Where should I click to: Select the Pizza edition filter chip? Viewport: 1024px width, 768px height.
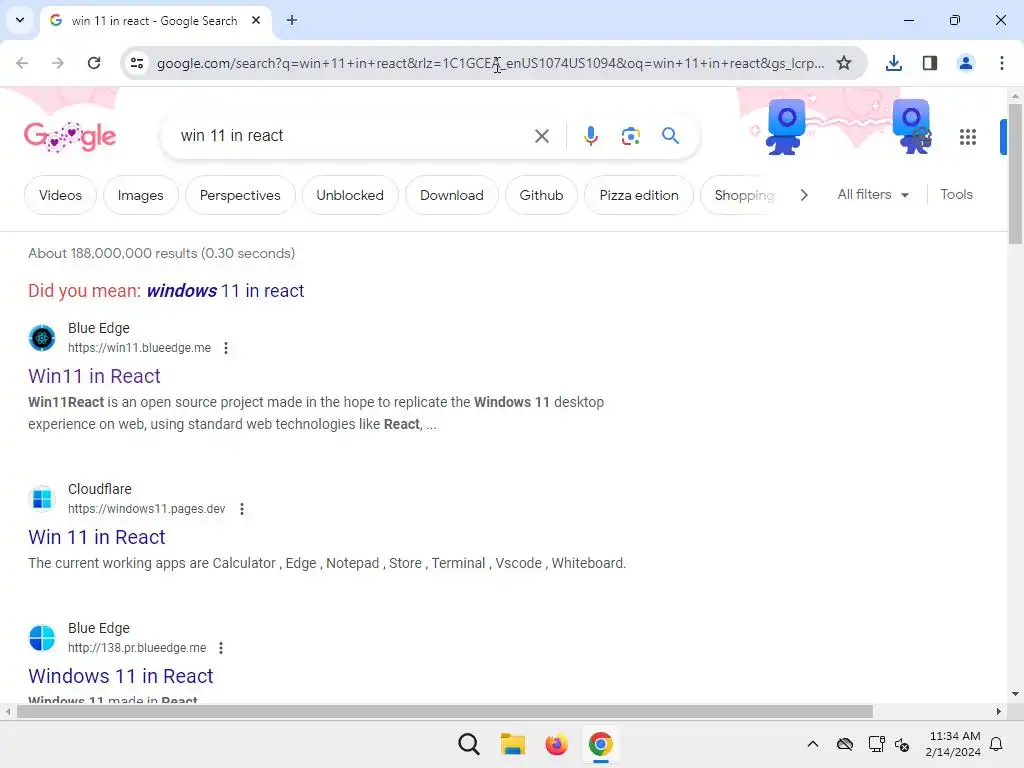click(639, 195)
